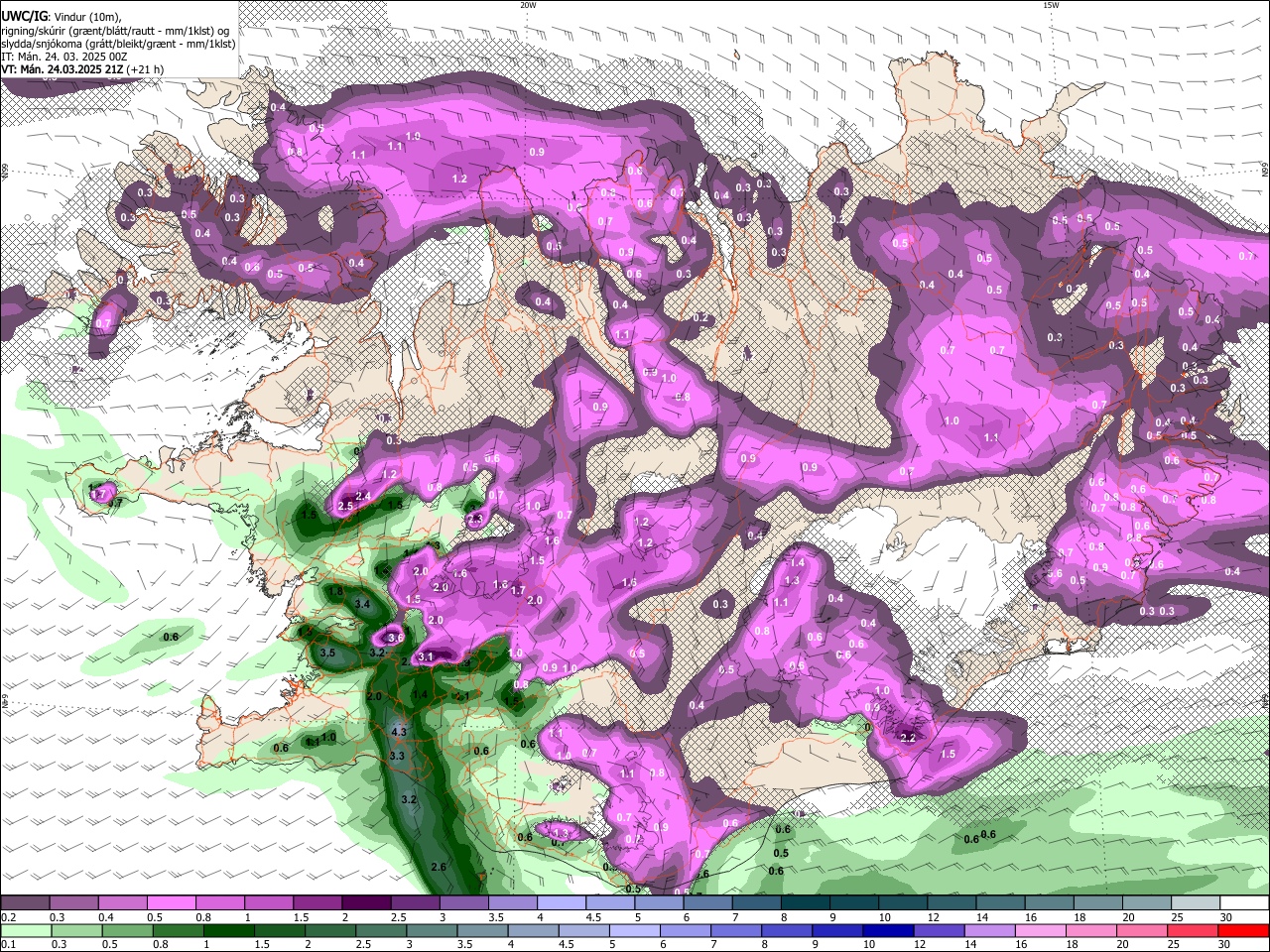The width and height of the screenshot is (1270, 952).
Task: Click the white last swatch of the snow legend
Action: tap(1243, 903)
